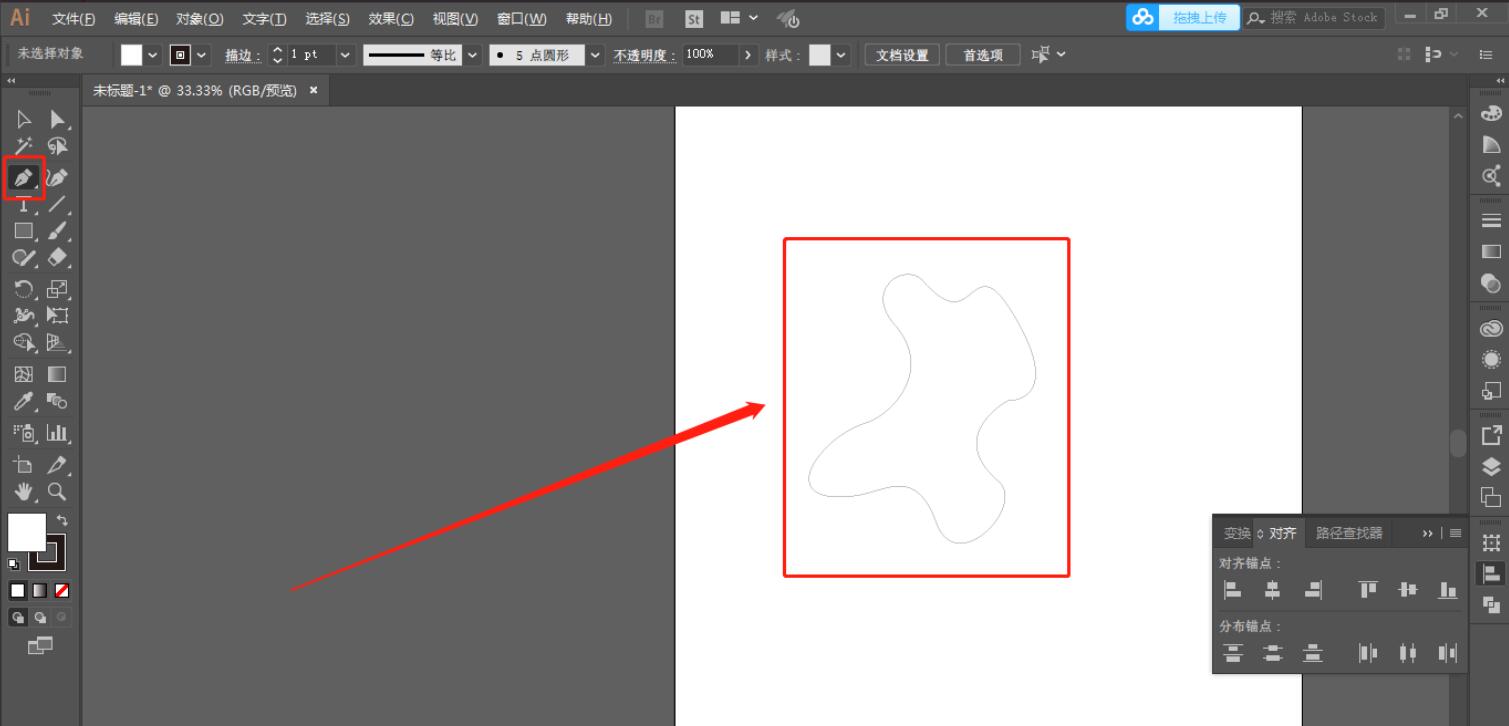Select the Free Transform tool

point(57,316)
